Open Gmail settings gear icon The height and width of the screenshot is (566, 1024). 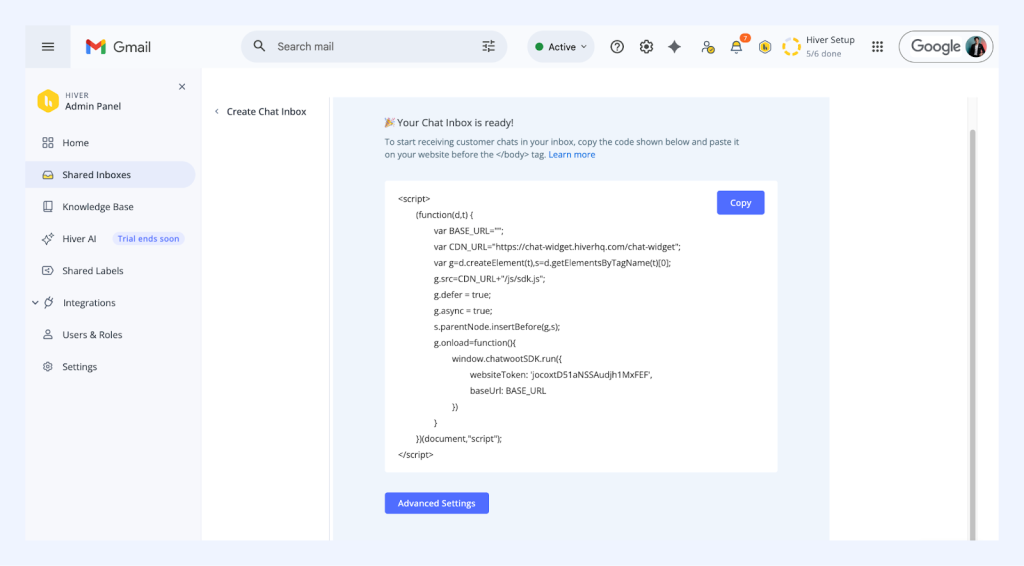coord(646,47)
